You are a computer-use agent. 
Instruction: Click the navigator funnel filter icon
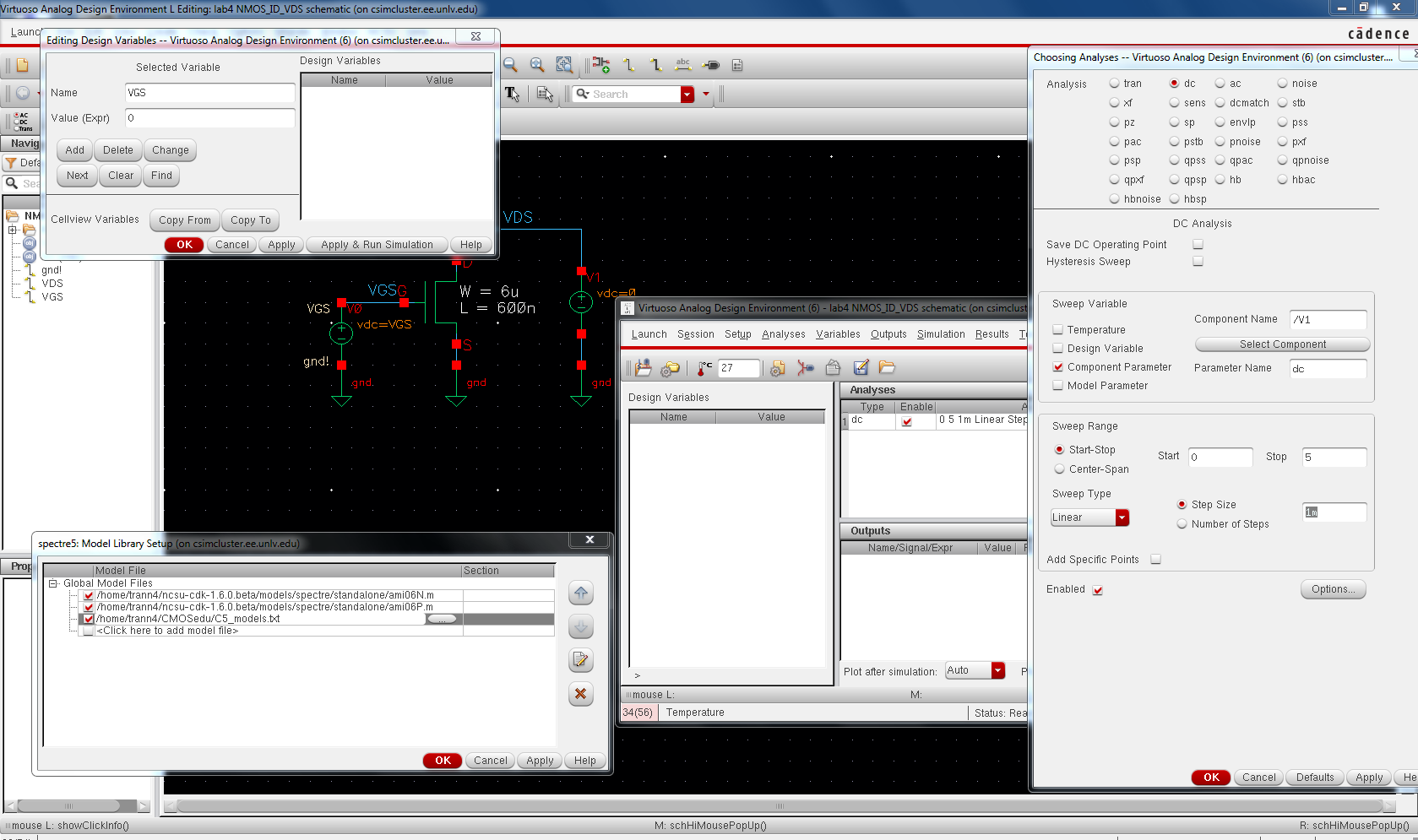tap(11, 163)
